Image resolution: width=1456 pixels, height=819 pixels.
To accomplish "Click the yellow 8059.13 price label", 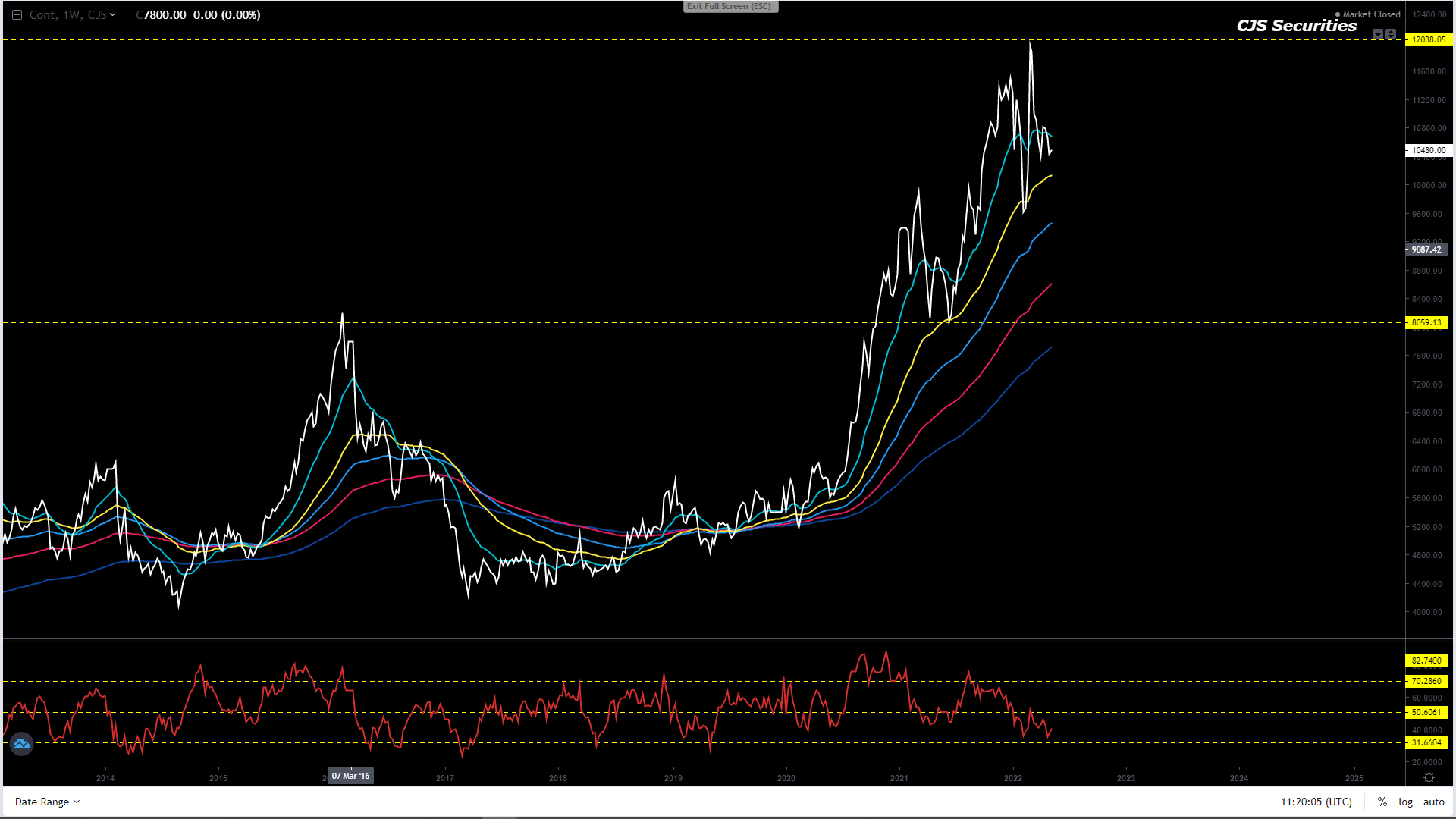I will (x=1426, y=322).
